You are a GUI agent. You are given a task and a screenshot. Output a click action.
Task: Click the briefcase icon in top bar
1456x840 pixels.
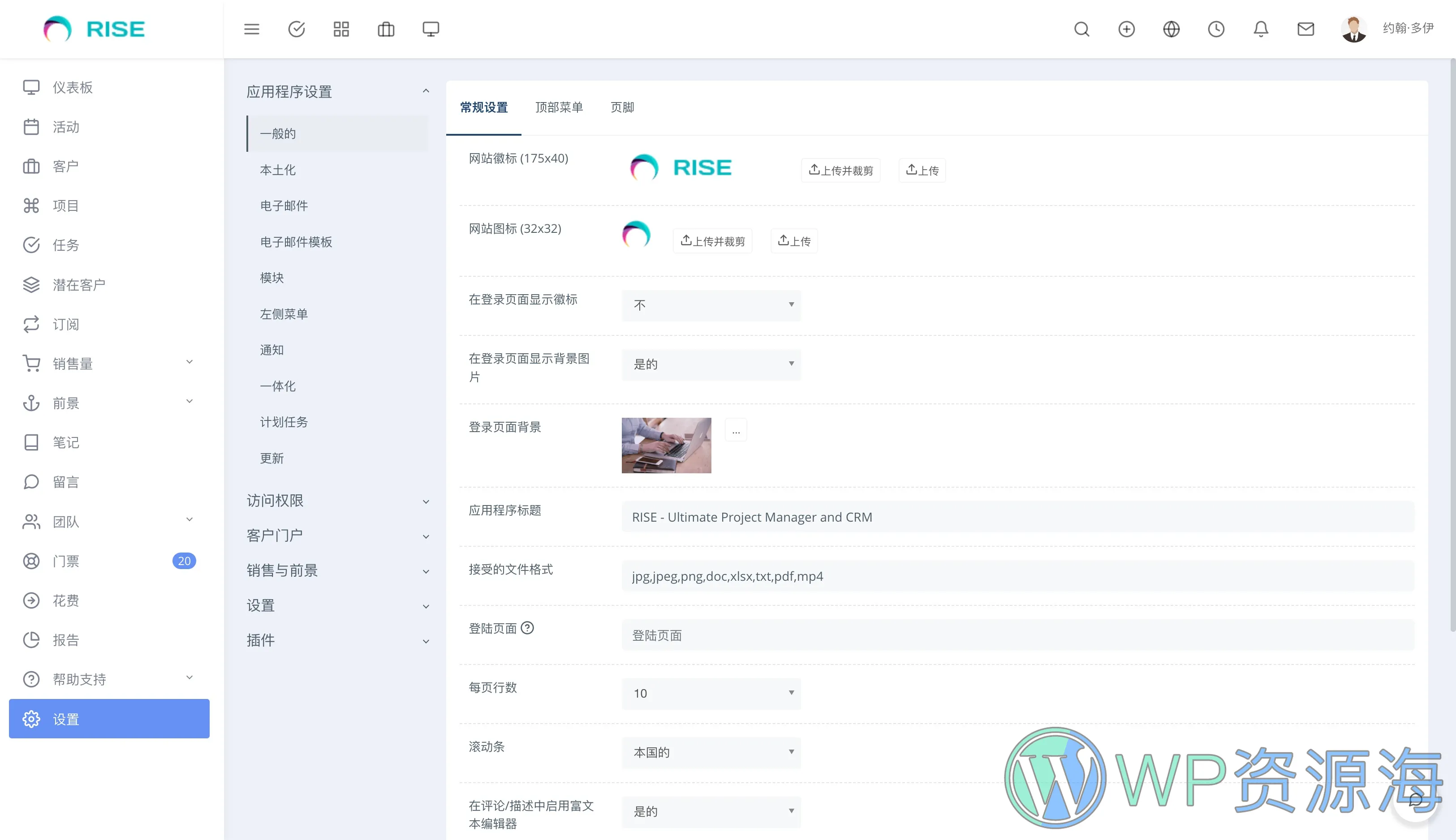click(x=386, y=29)
